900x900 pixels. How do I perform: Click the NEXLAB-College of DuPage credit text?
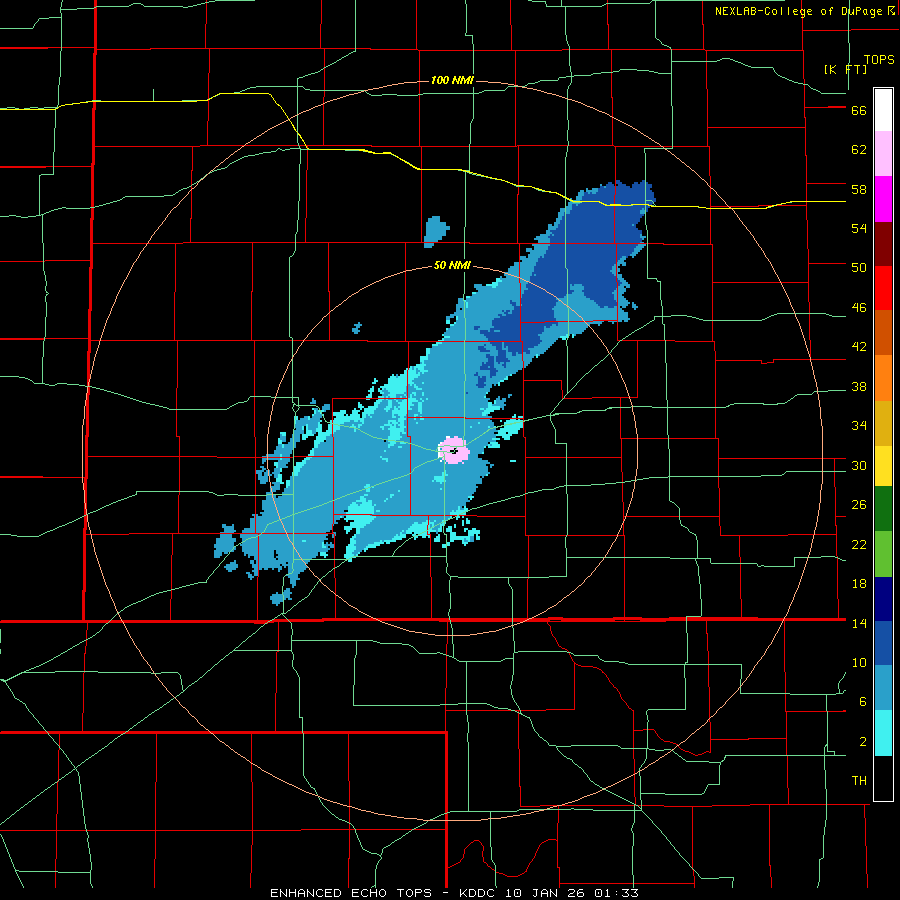pyautogui.click(x=798, y=11)
